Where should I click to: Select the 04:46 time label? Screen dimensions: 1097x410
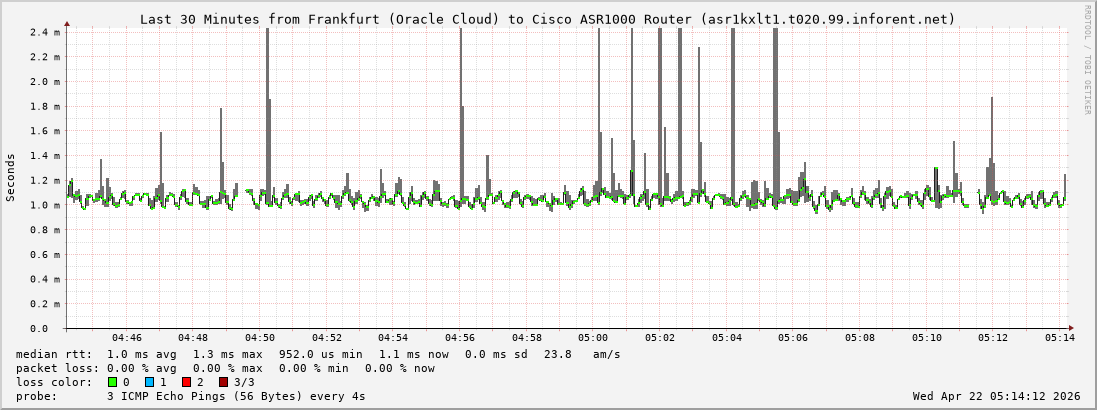(x=127, y=338)
